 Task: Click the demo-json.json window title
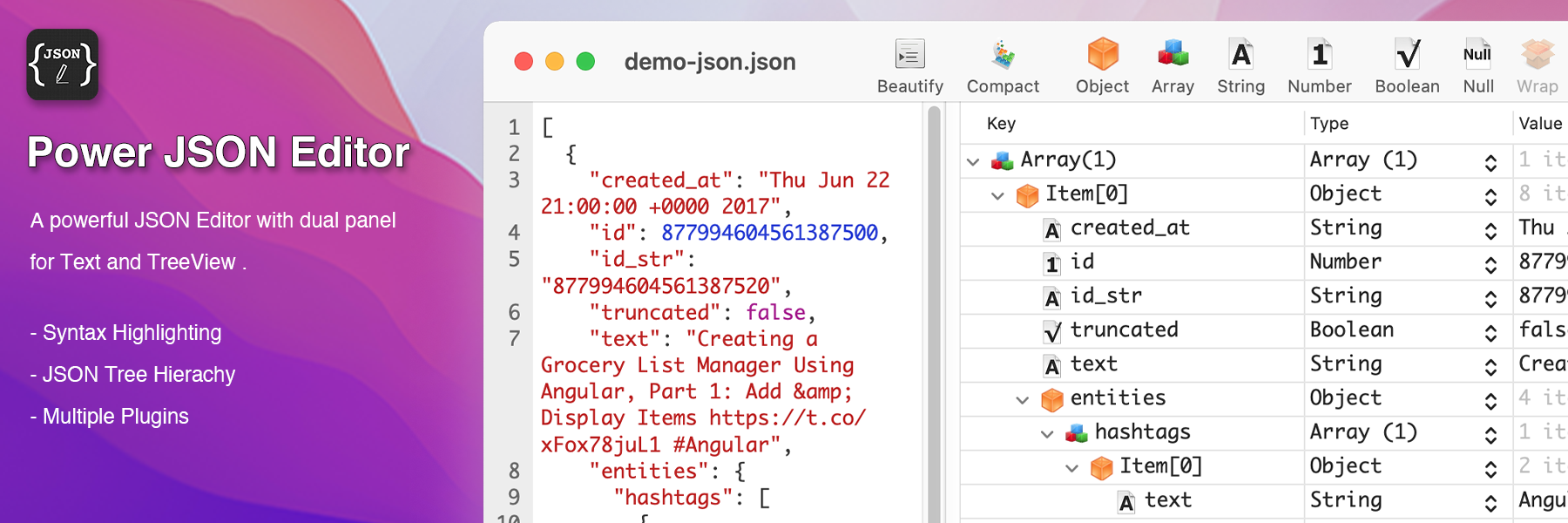(x=710, y=62)
